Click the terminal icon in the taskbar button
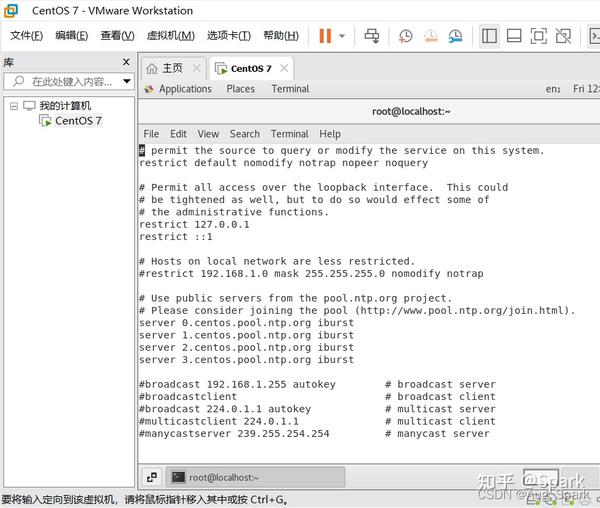600x508 pixels. point(178,477)
